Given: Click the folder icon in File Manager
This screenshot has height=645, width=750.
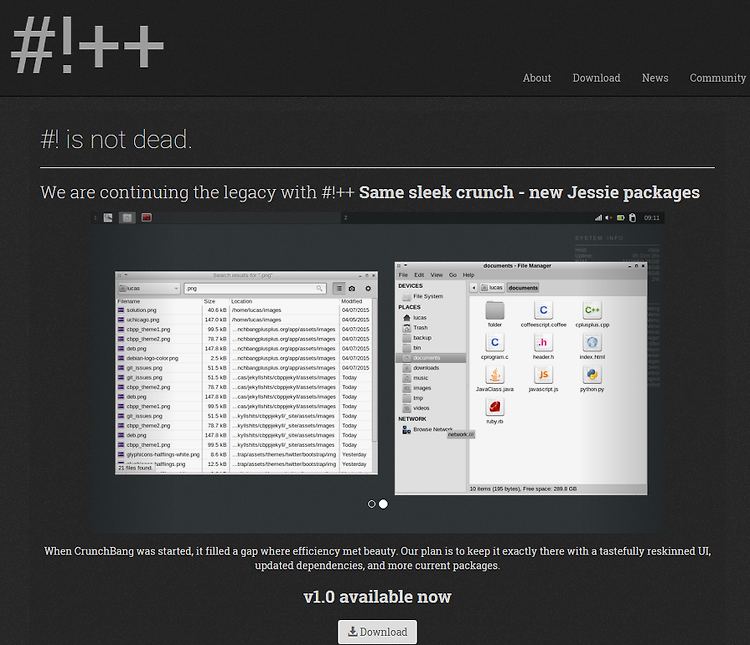Looking at the screenshot, I should click(x=495, y=311).
